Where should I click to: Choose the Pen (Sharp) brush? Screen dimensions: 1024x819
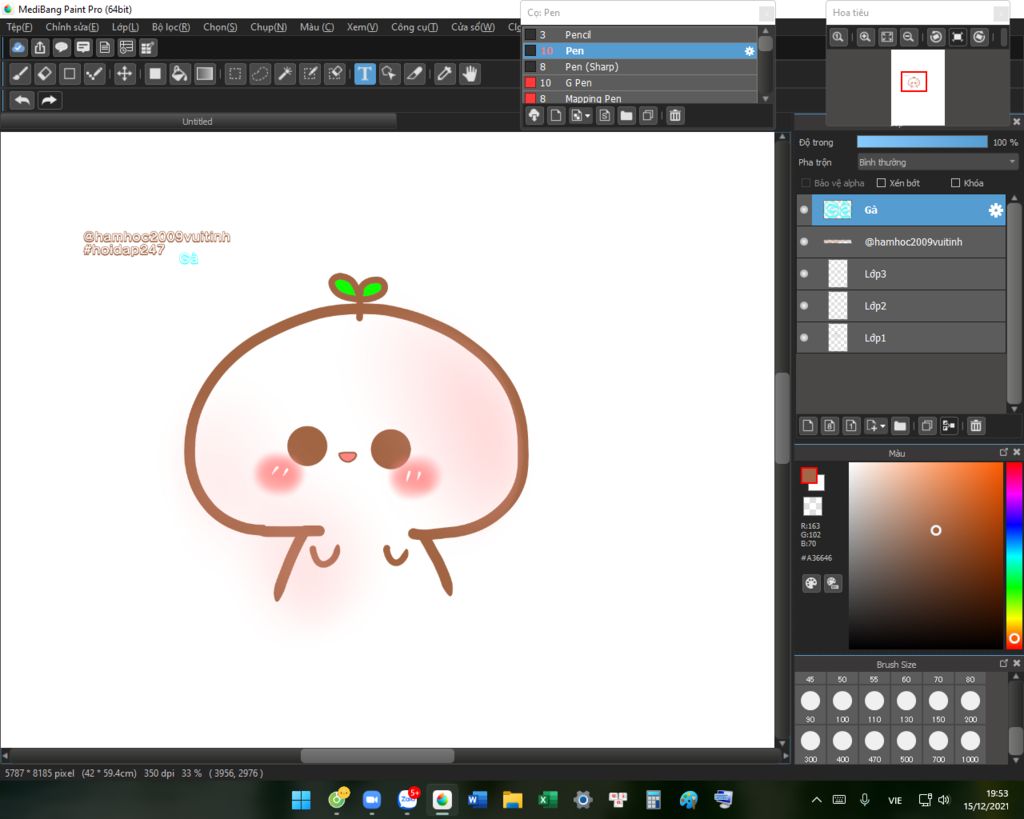coord(640,67)
